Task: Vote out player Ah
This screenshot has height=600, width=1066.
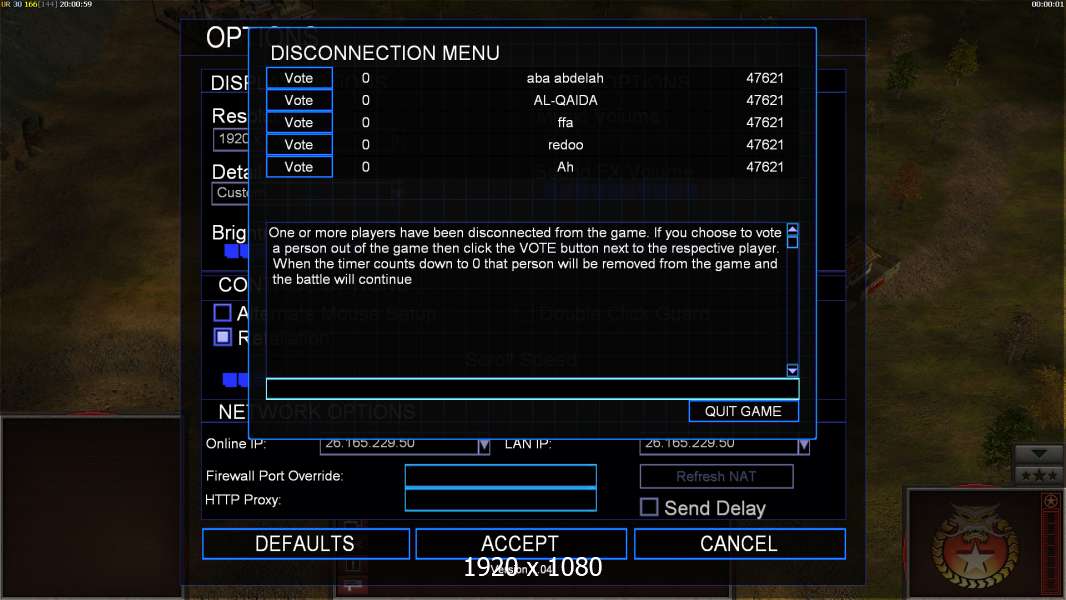Action: point(299,167)
